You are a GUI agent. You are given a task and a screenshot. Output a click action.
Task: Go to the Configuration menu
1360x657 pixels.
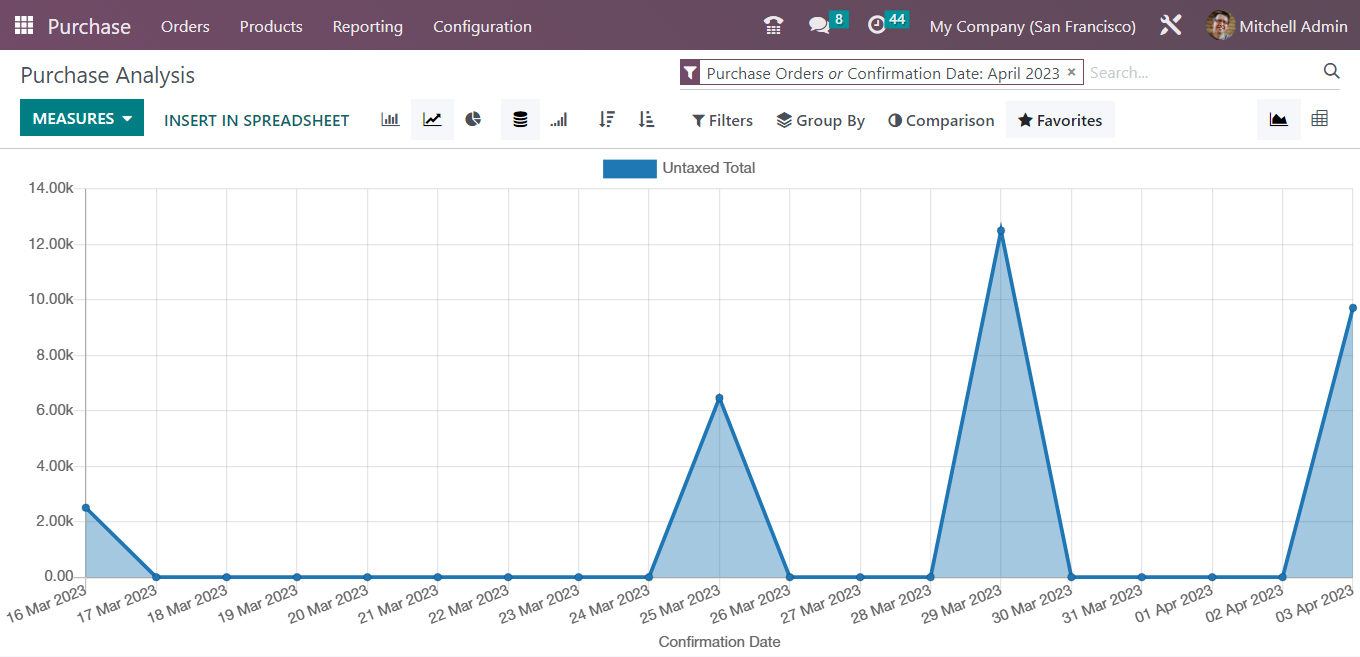point(482,26)
